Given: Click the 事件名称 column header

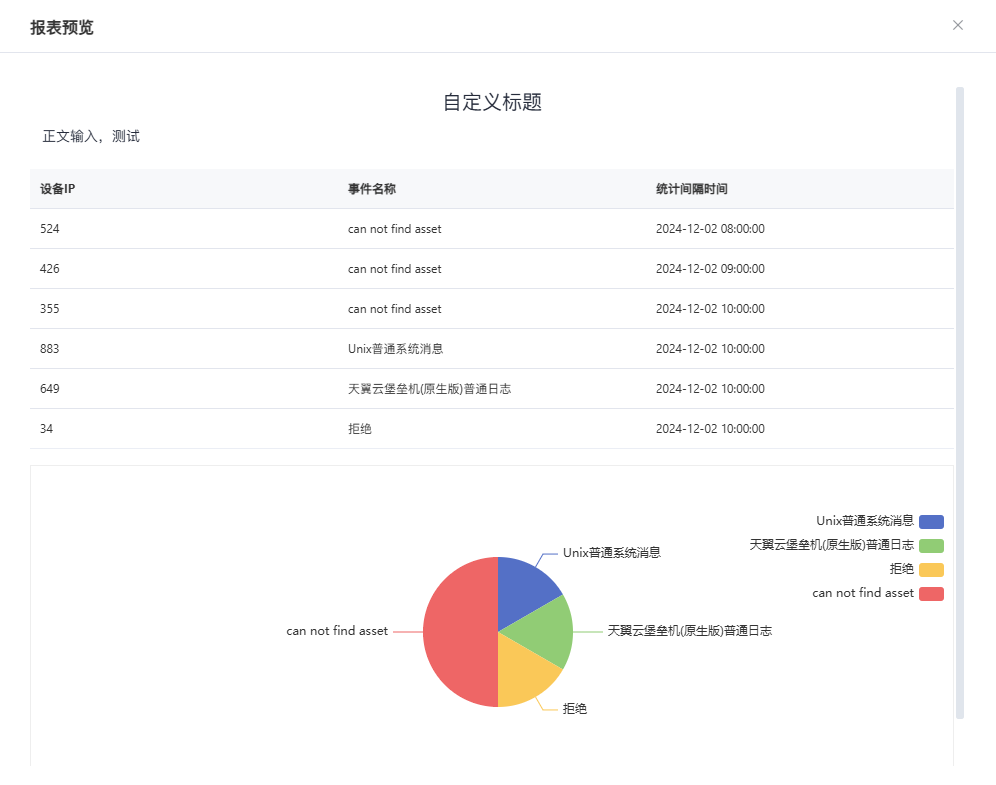Looking at the screenshot, I should pos(372,189).
